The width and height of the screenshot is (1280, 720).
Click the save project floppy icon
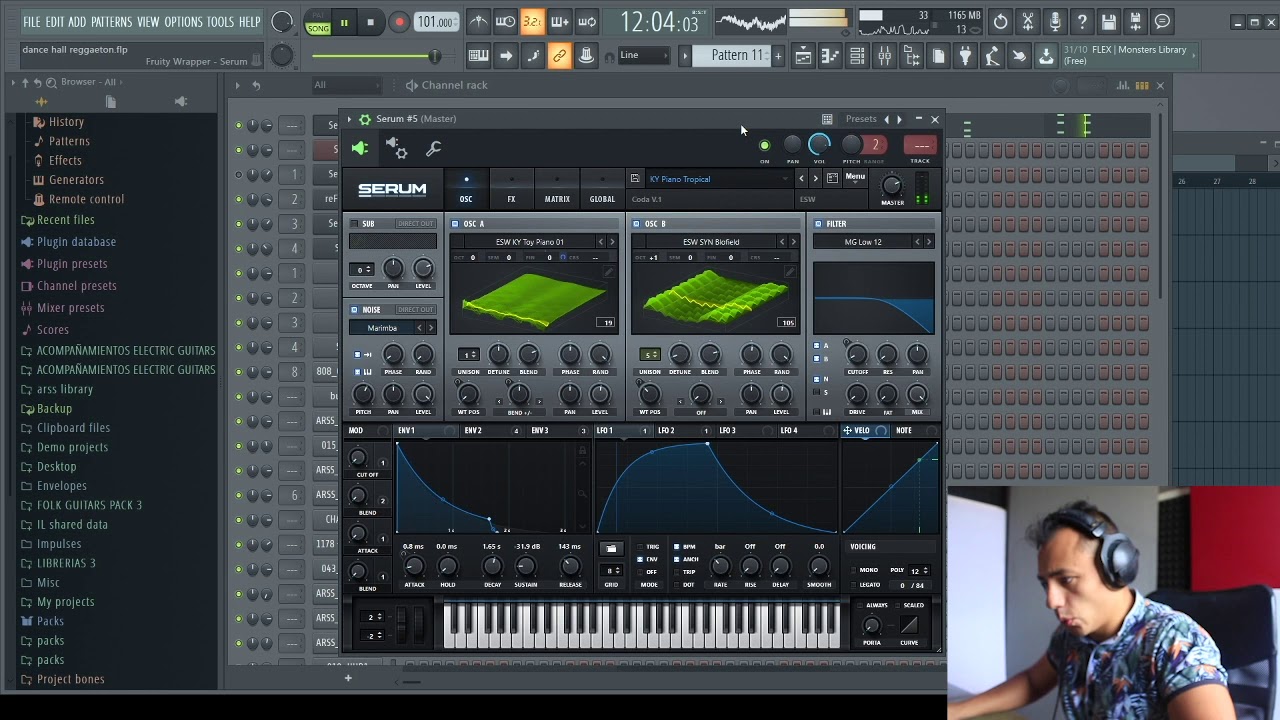point(1109,22)
